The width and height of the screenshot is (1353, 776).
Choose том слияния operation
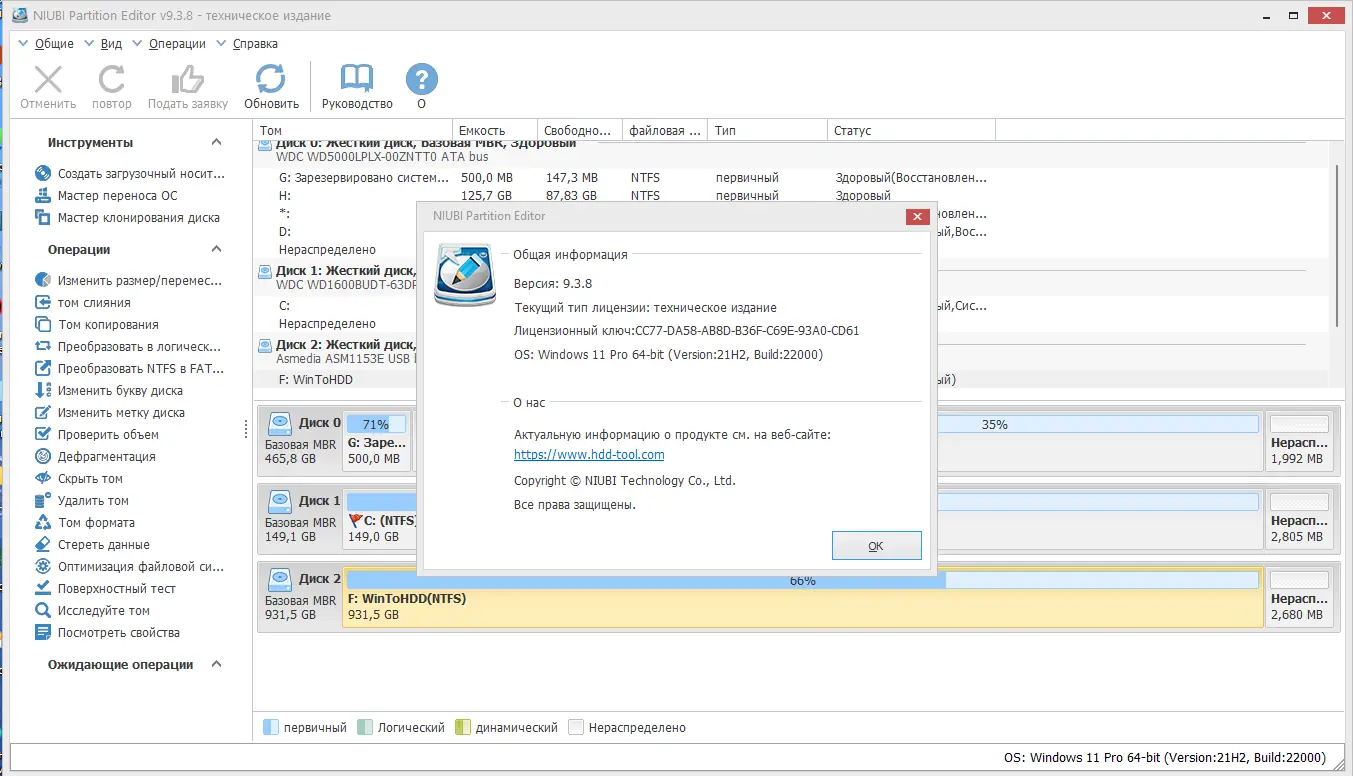82,303
